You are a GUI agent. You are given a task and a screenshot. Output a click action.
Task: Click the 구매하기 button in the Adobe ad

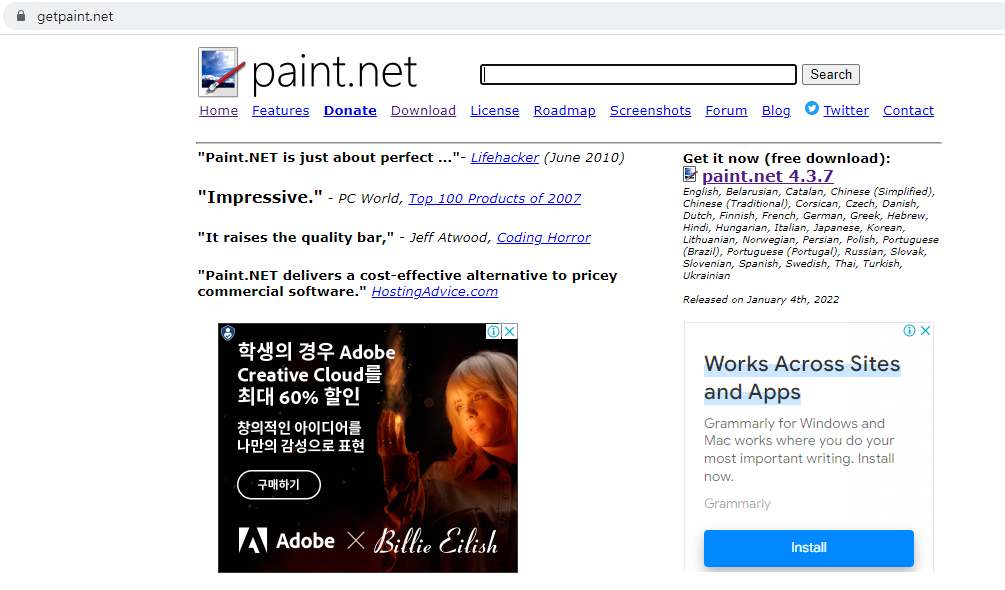pyautogui.click(x=278, y=484)
